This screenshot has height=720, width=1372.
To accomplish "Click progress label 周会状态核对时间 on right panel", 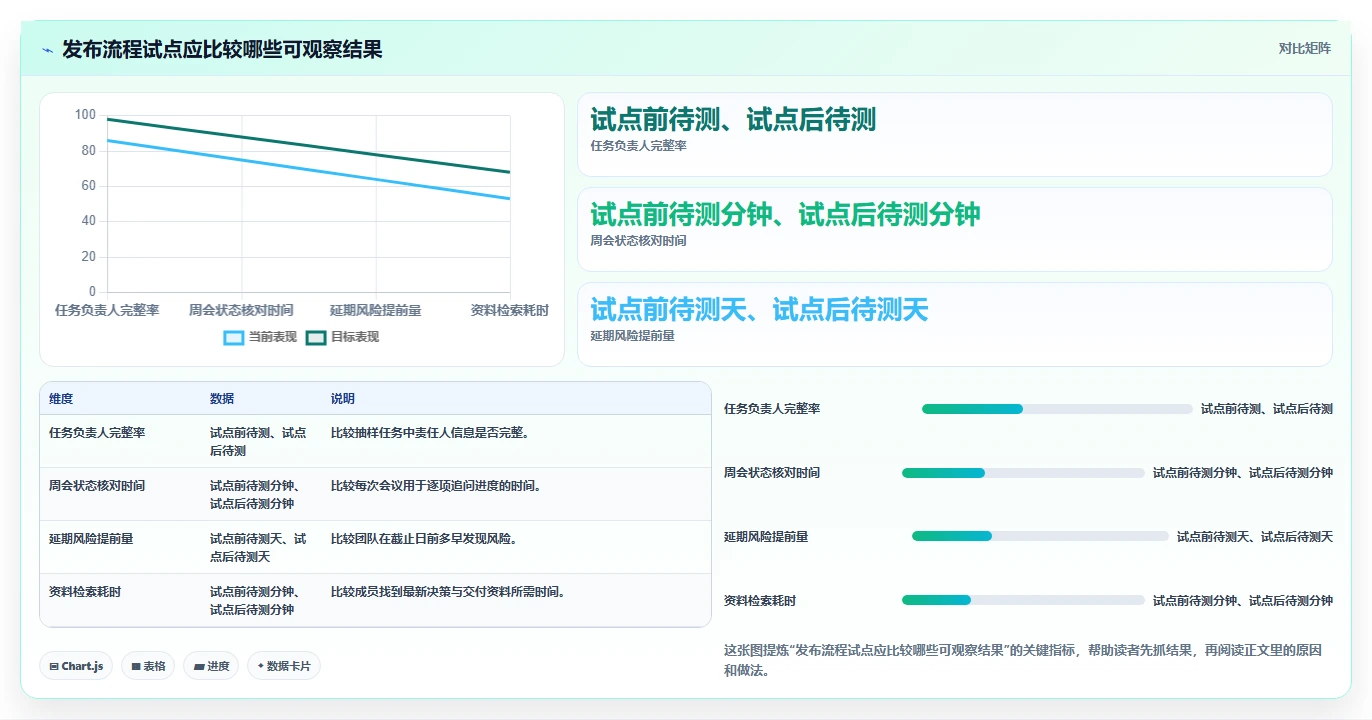I will pos(772,473).
